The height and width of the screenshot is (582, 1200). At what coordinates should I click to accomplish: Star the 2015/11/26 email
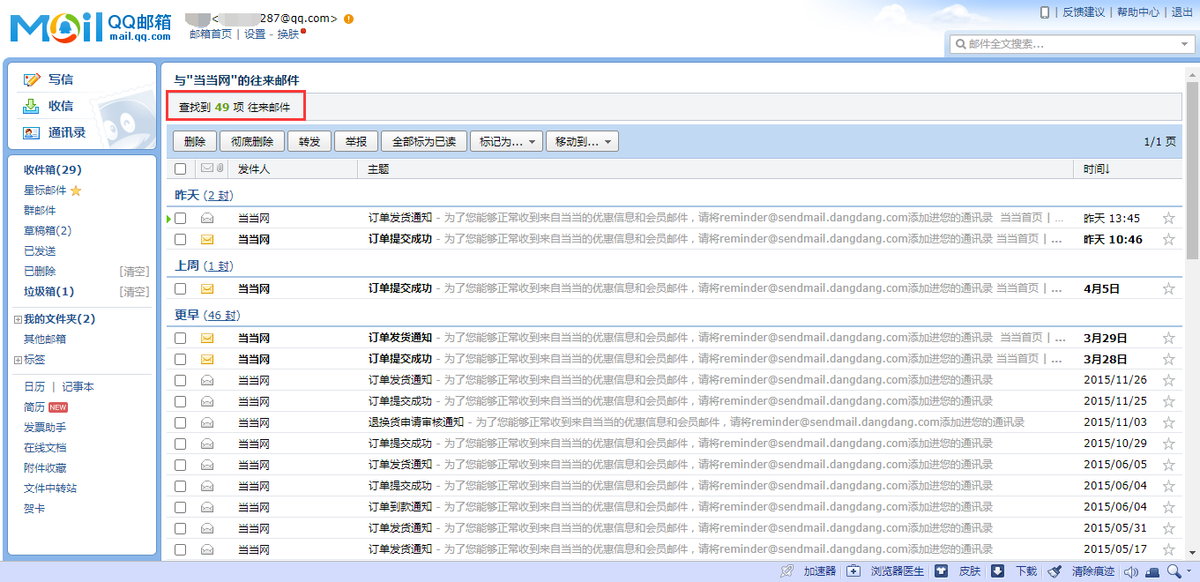pos(1168,380)
